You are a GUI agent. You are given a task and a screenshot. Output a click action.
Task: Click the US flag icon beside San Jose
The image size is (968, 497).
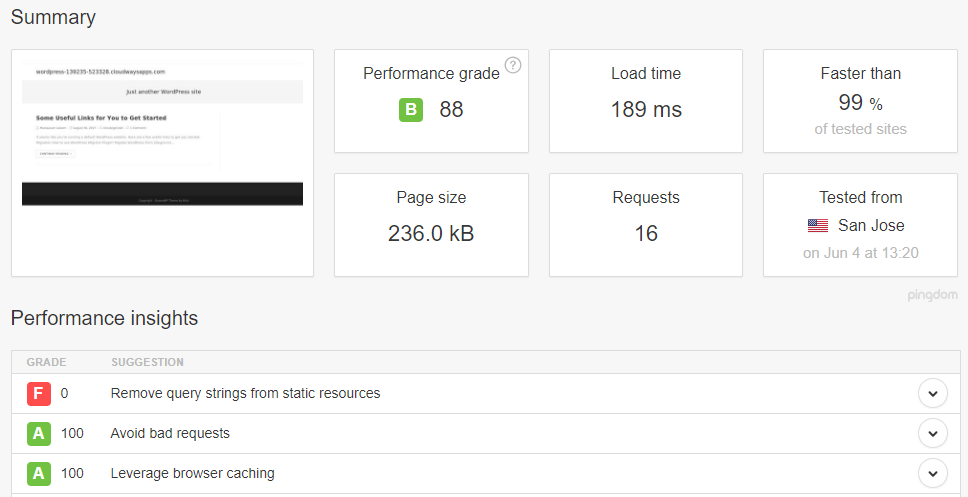817,226
